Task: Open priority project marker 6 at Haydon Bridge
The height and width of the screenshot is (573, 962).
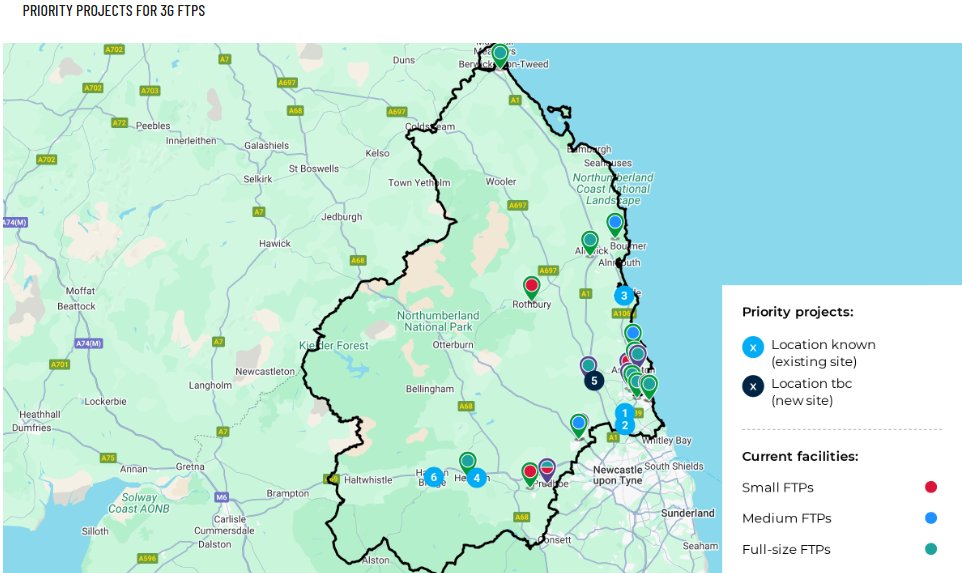Action: coord(434,477)
